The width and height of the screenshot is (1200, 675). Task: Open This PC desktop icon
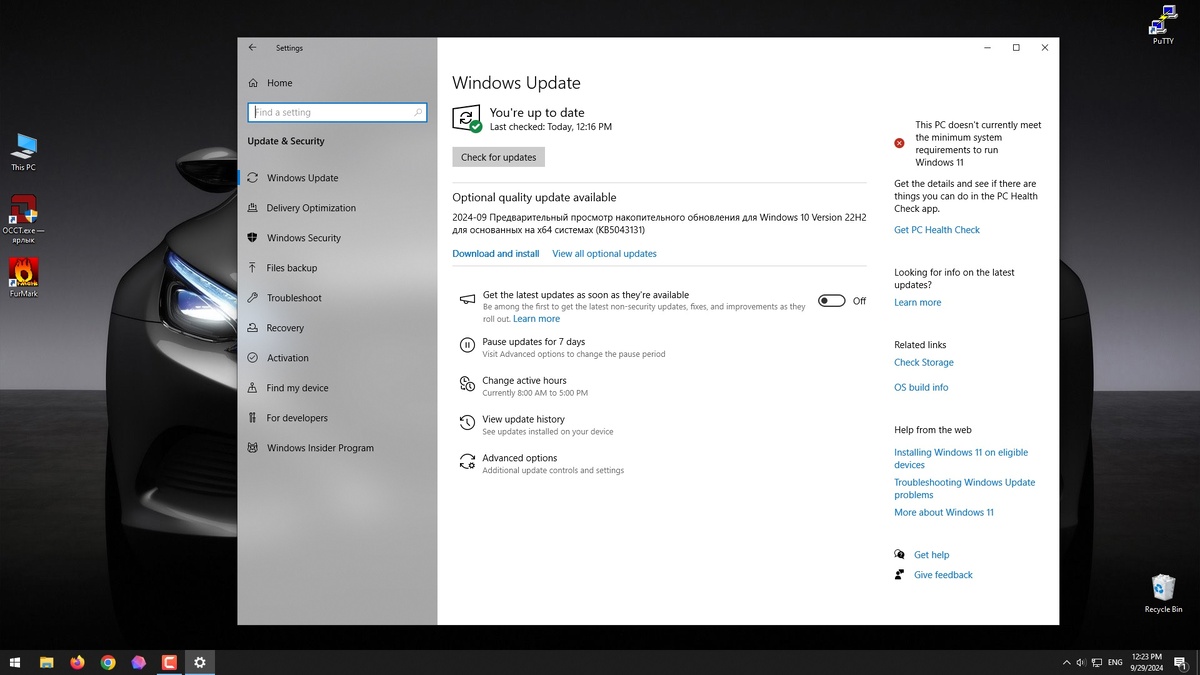(x=24, y=152)
